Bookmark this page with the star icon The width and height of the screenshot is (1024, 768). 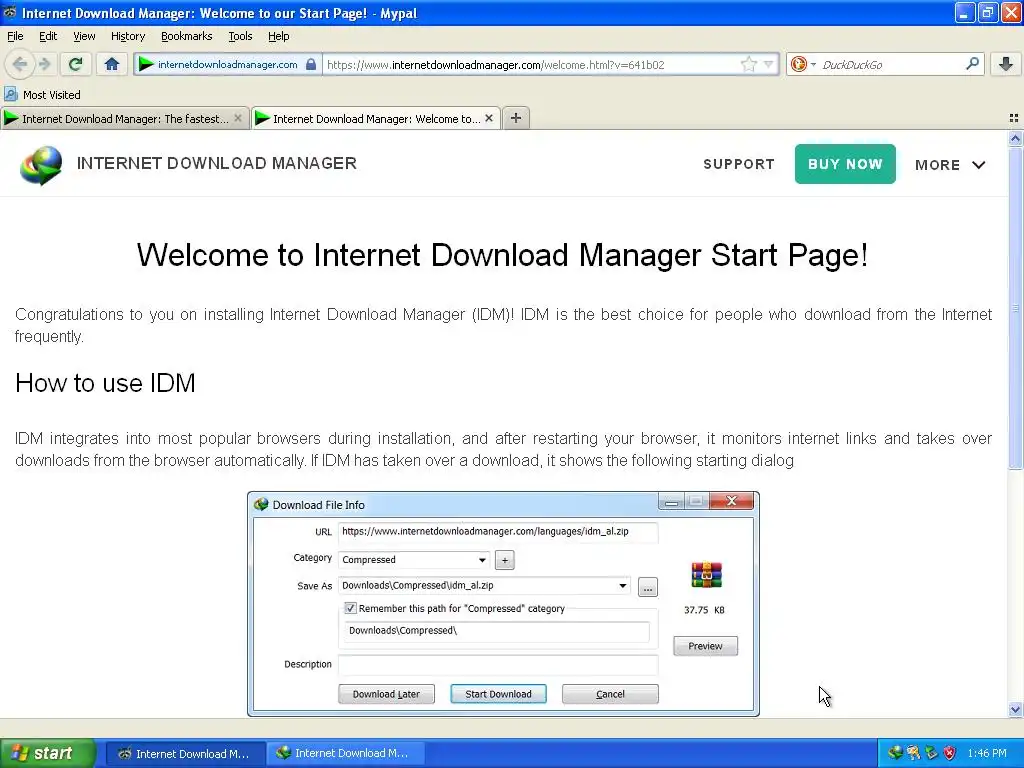(748, 64)
